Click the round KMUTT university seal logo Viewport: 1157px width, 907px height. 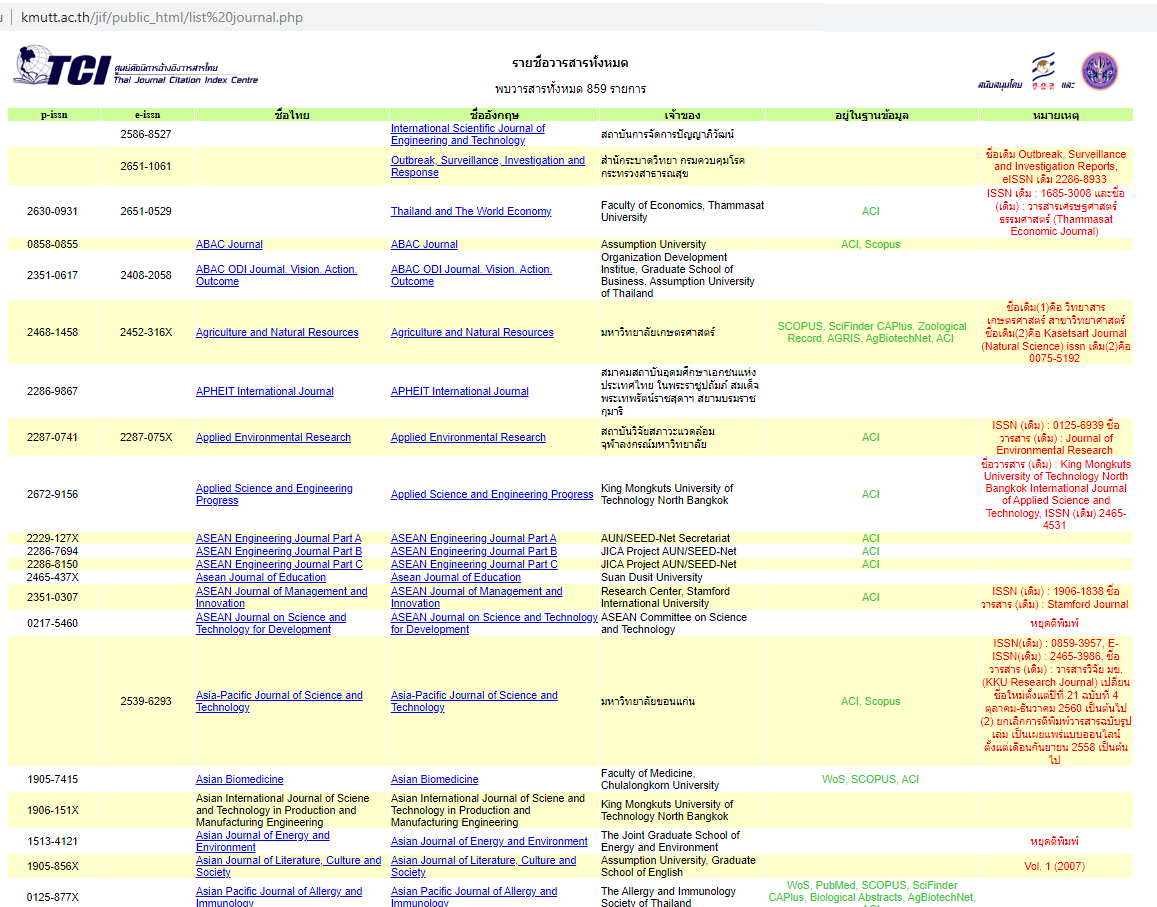click(1100, 71)
